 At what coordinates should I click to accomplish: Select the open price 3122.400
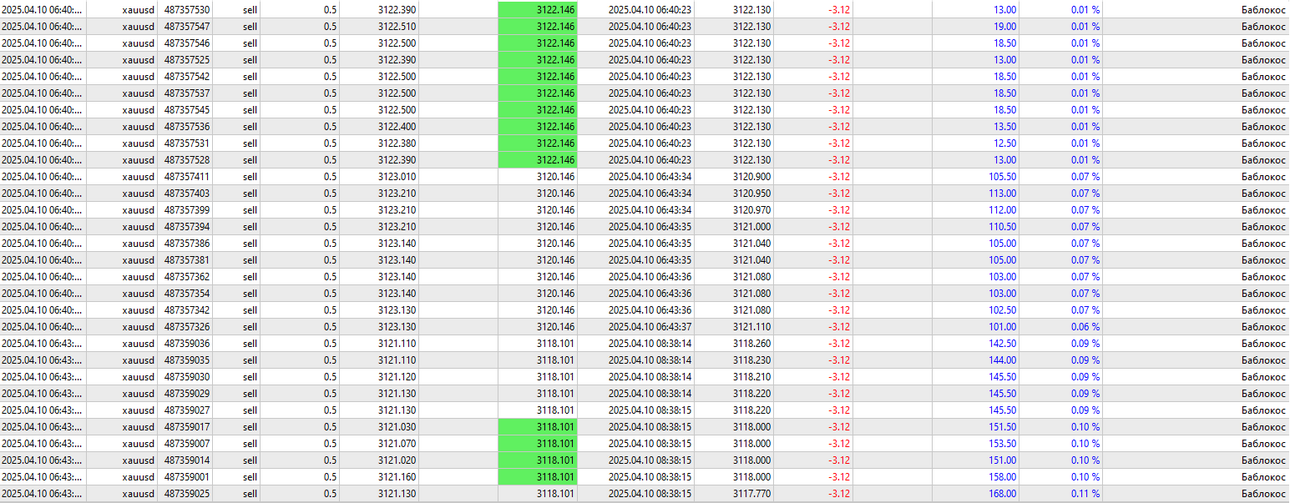pyautogui.click(x=397, y=126)
